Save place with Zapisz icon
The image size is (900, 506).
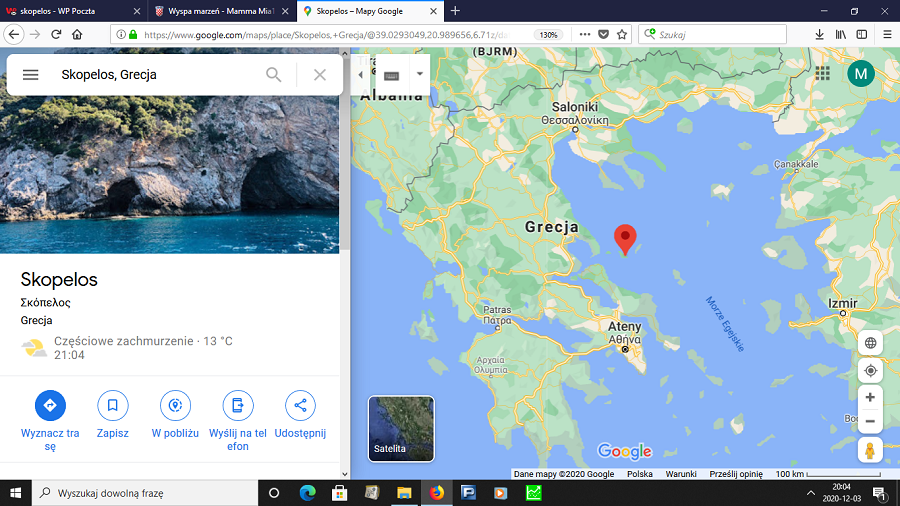coord(113,405)
